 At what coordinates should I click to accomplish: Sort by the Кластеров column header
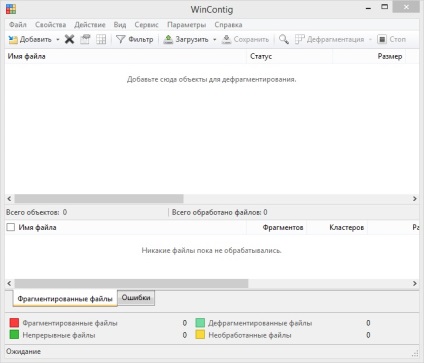coord(337,227)
